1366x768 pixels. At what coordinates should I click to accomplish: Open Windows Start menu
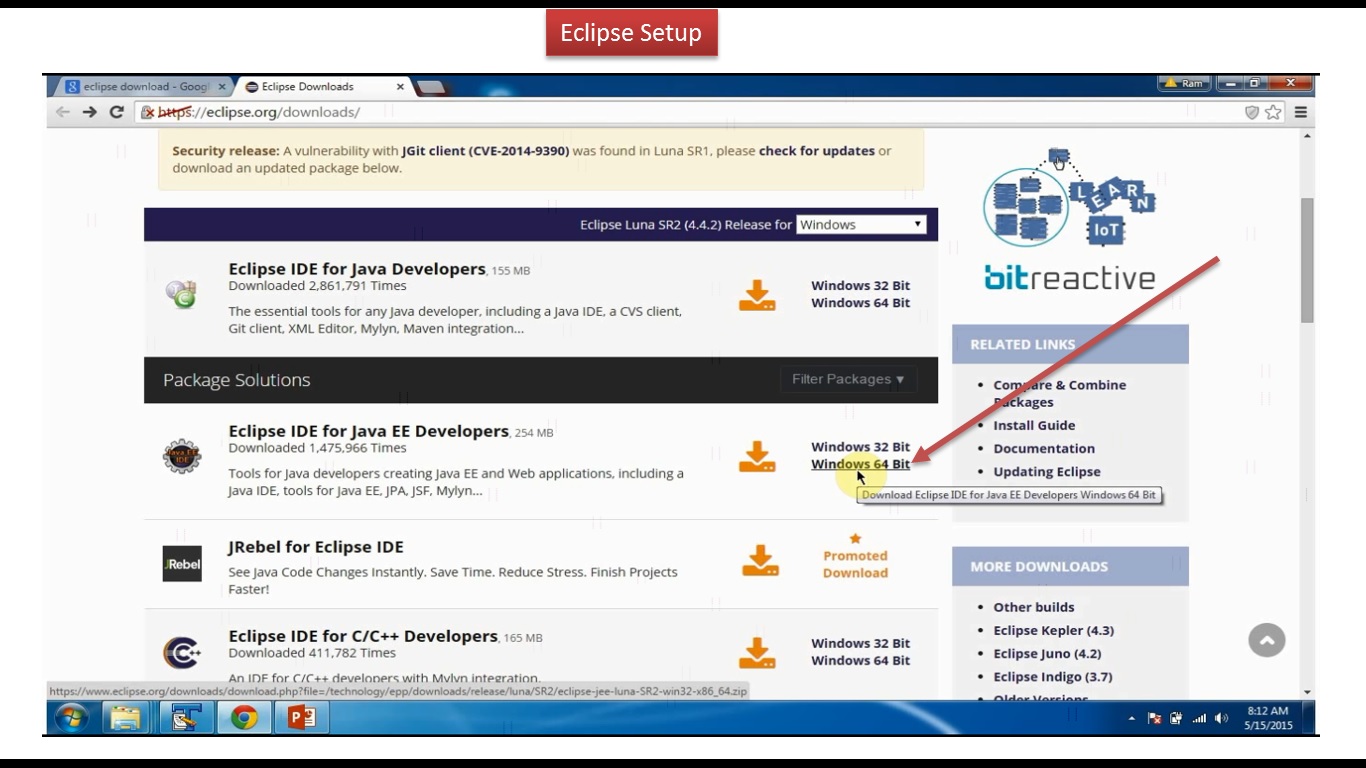click(x=71, y=718)
